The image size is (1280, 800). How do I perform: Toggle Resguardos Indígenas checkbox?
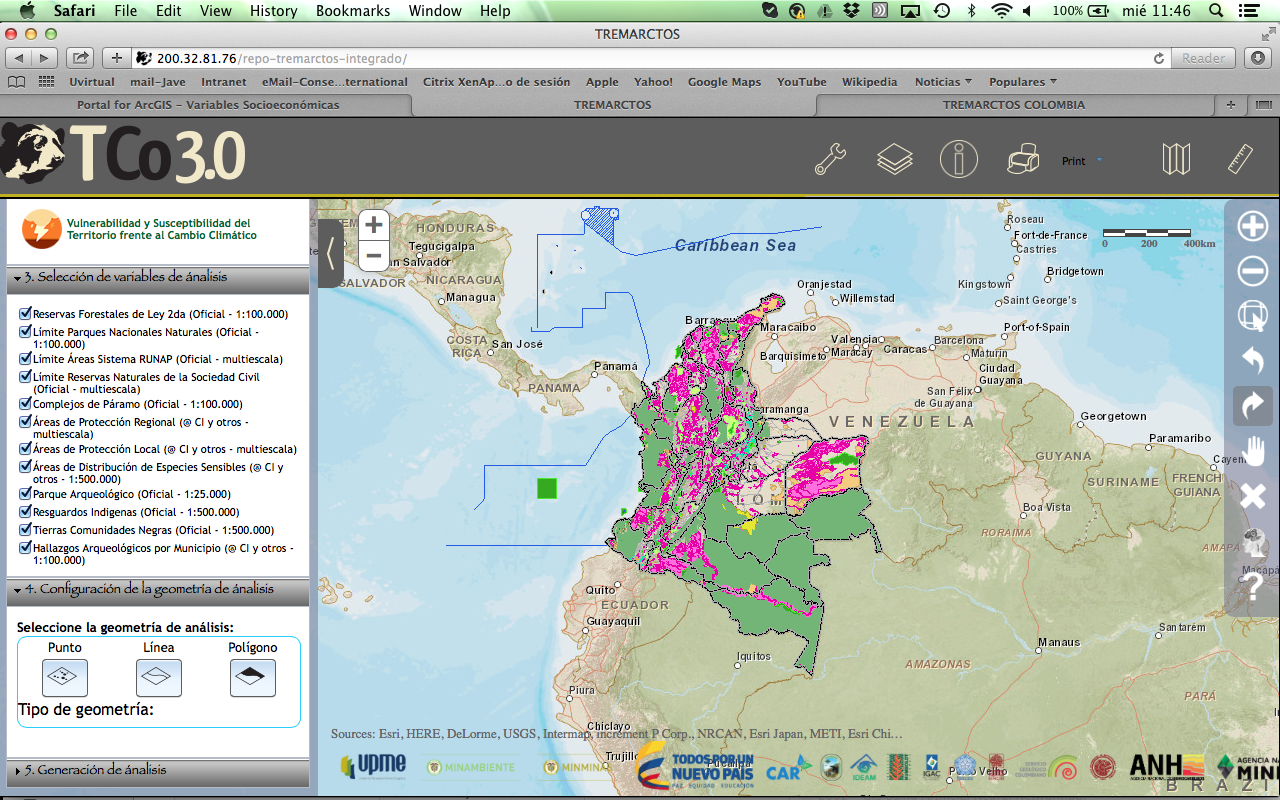pos(25,512)
